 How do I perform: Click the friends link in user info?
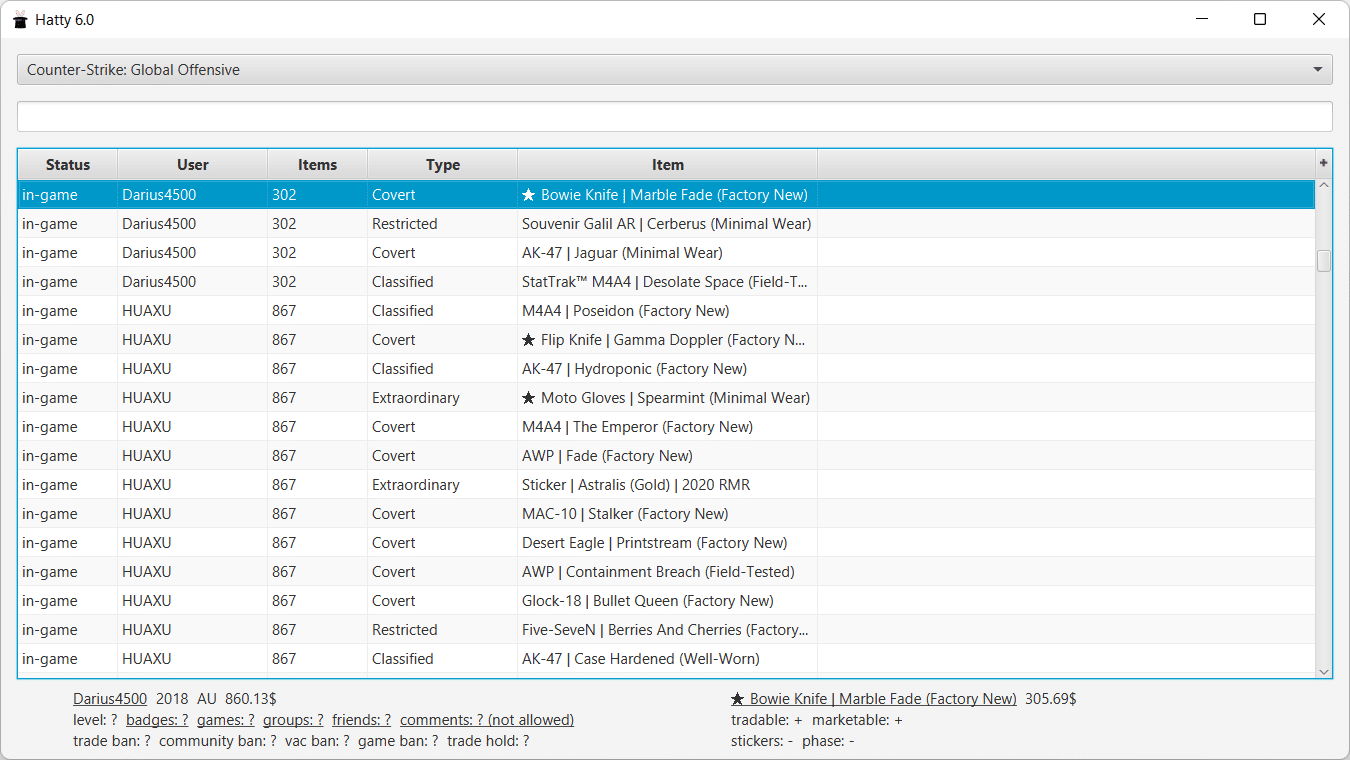tap(361, 720)
